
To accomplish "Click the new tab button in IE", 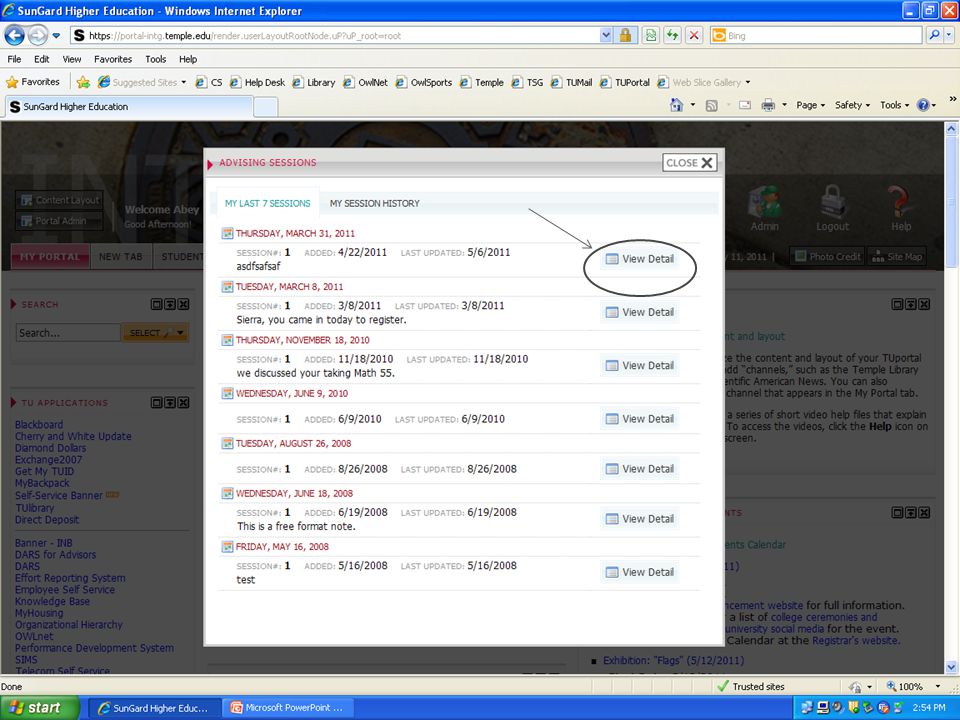I will point(266,107).
